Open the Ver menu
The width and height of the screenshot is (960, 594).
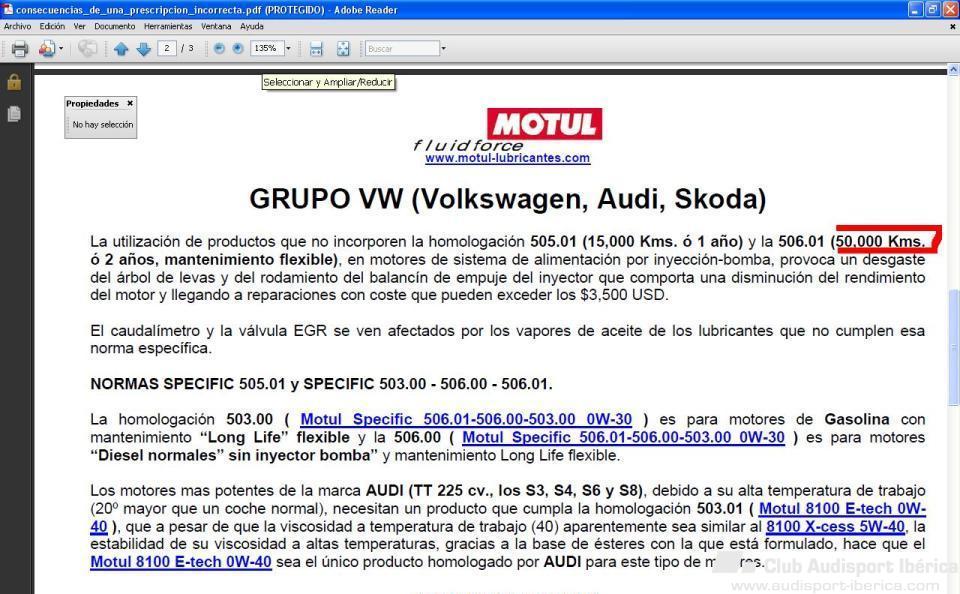(x=80, y=26)
